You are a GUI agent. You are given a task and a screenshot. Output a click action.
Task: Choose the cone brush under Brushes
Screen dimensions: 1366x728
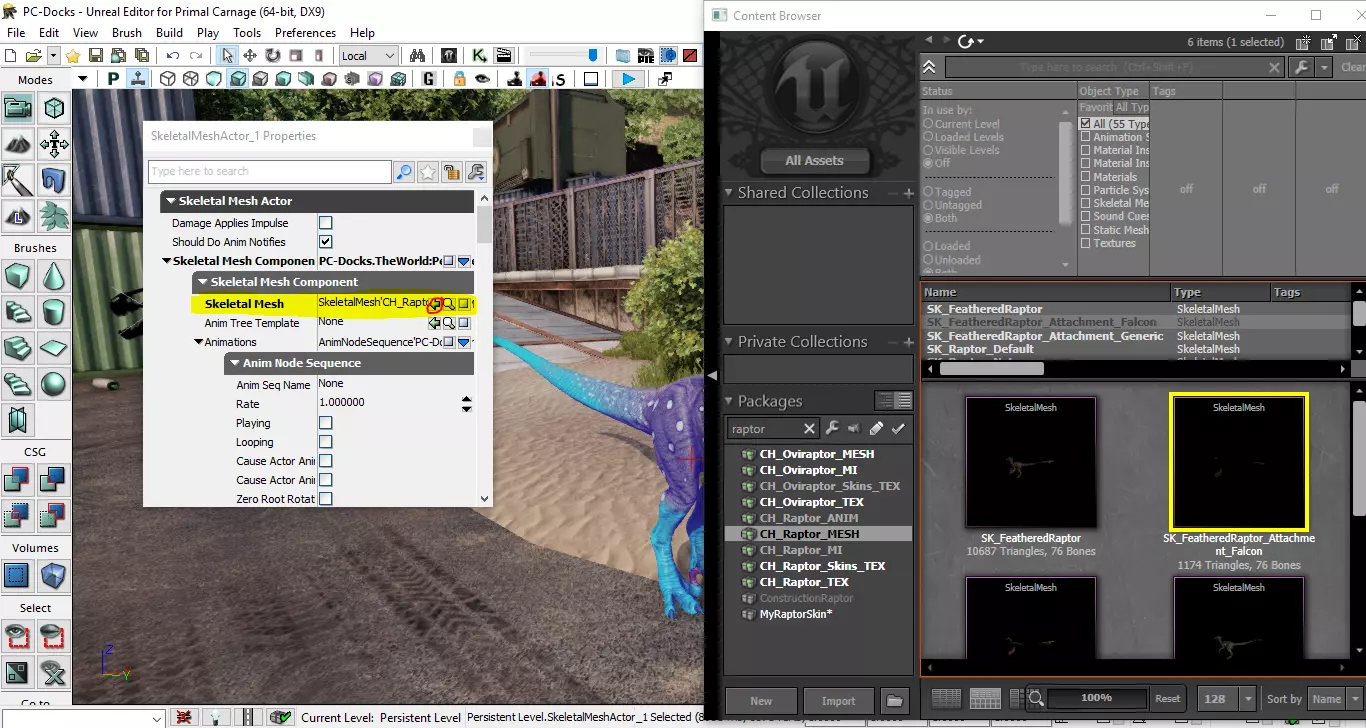coord(54,276)
